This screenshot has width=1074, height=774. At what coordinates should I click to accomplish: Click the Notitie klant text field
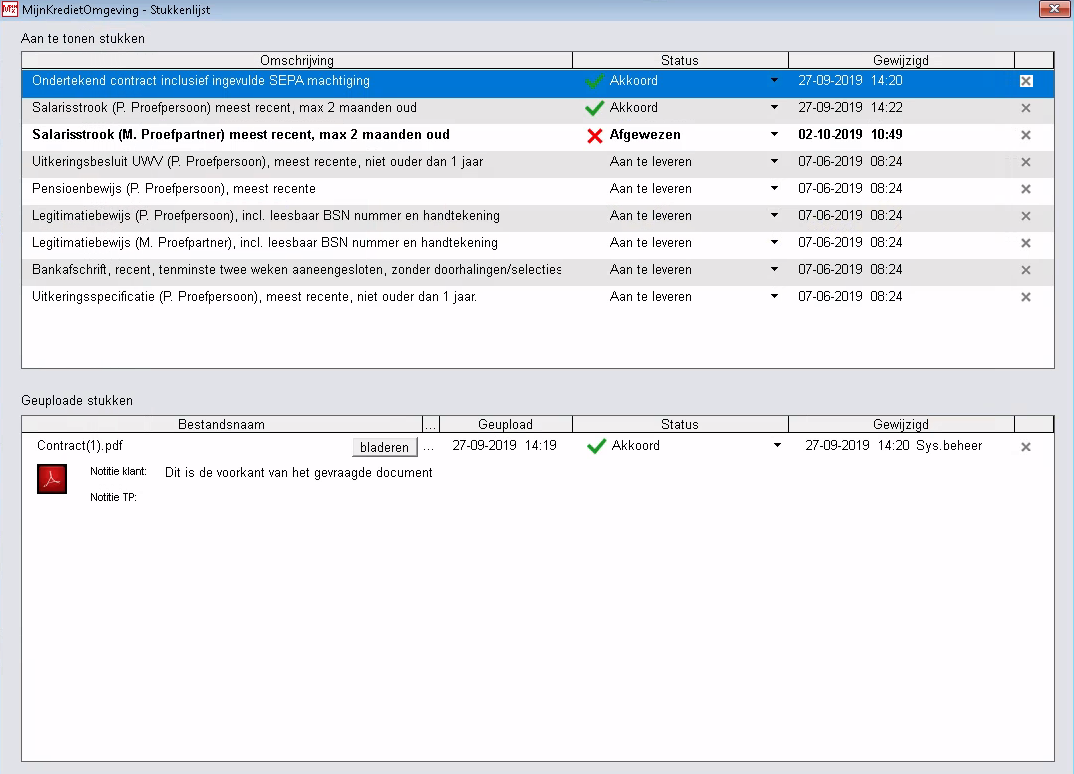click(x=298, y=473)
